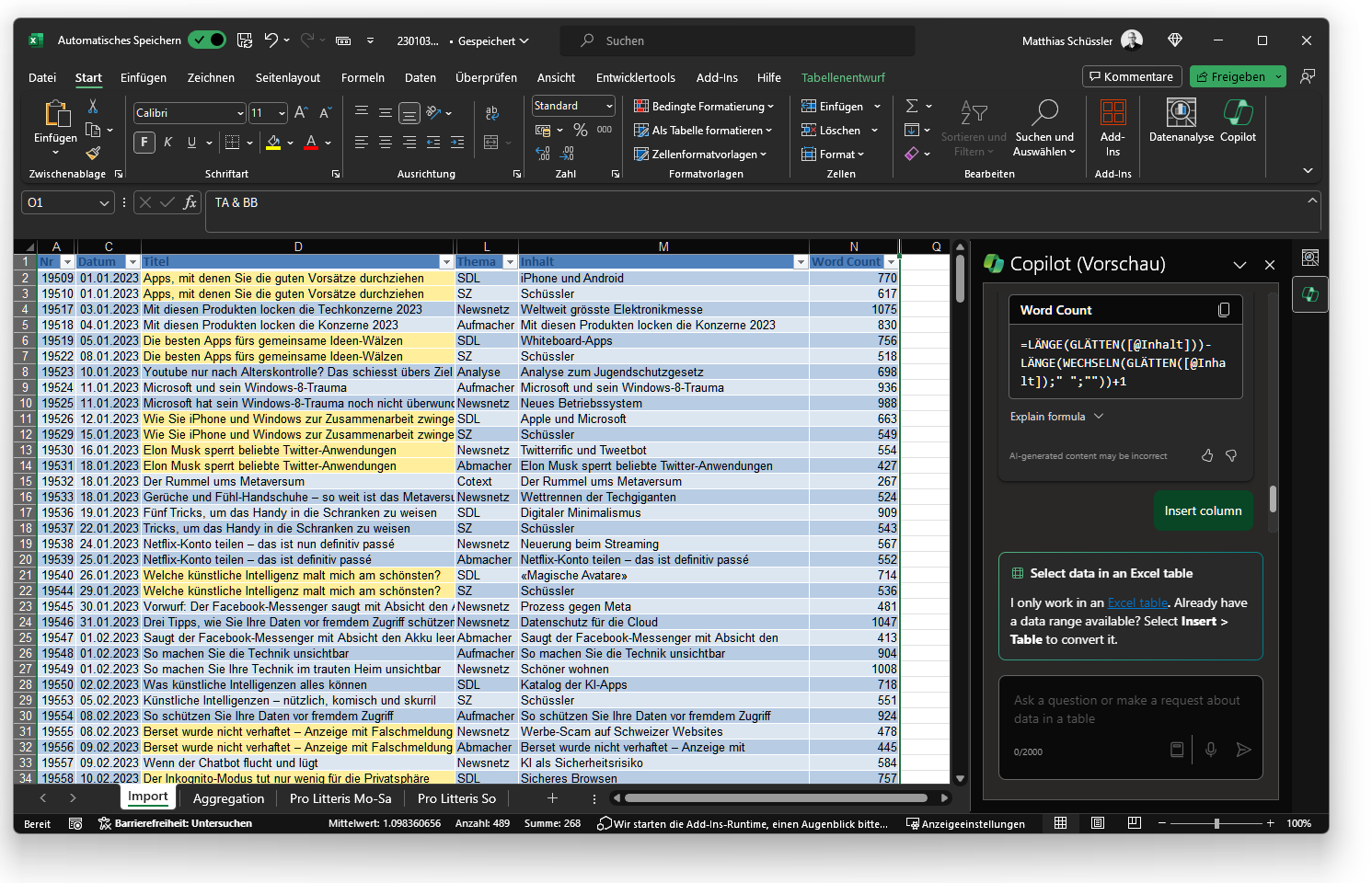The image size is (1372, 883).
Task: Switch to Page Layout view
Action: tap(1098, 823)
